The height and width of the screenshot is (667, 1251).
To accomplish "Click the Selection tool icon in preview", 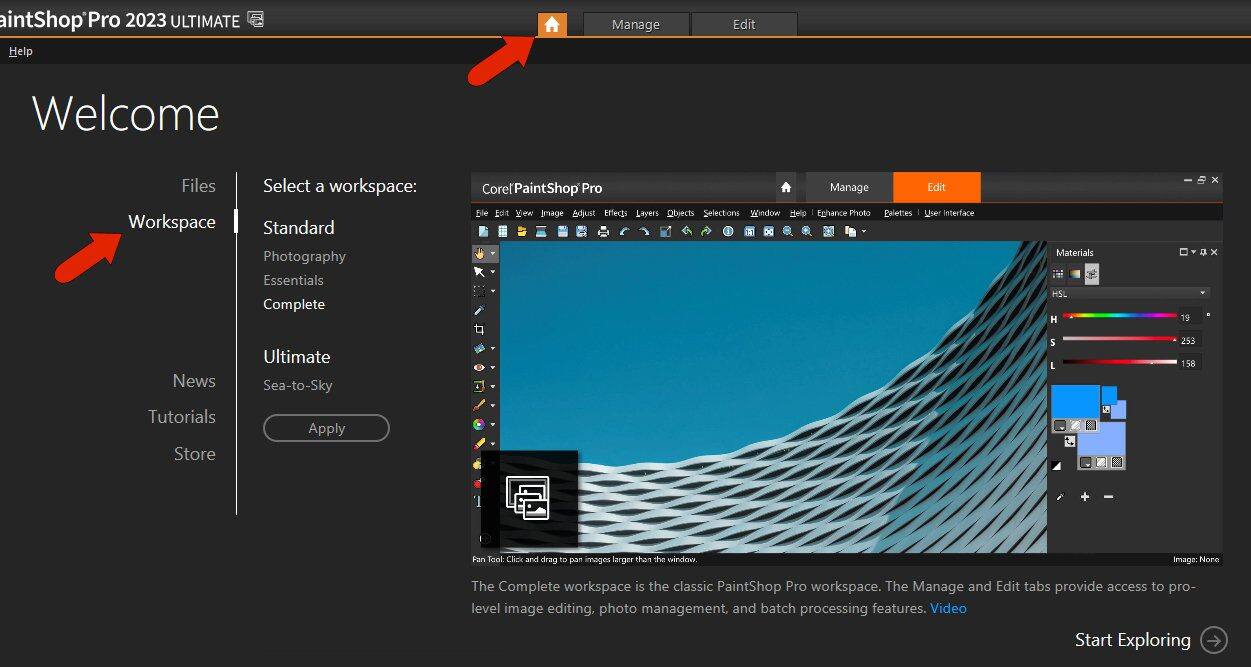I will [480, 291].
